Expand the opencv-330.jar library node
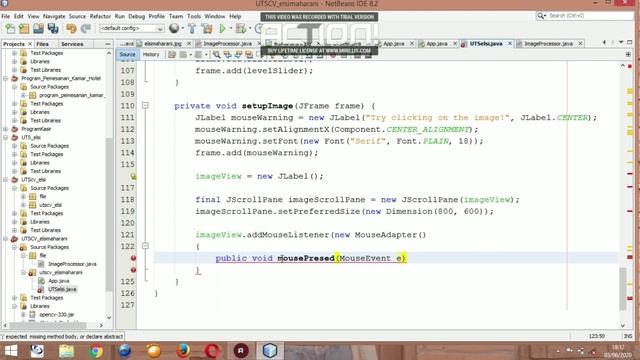 coord(23,315)
